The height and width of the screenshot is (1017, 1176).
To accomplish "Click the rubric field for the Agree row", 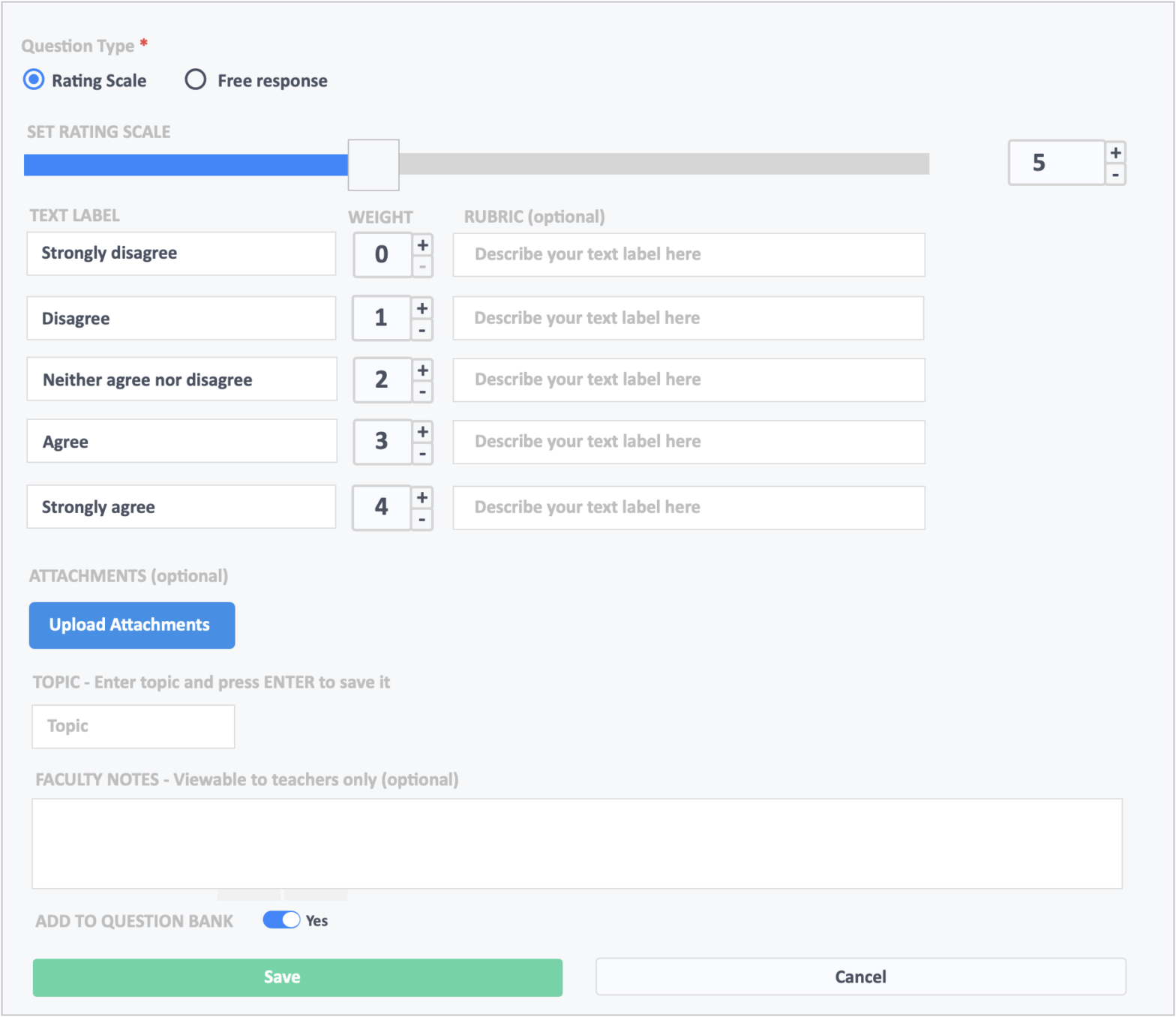I will pyautogui.click(x=688, y=442).
